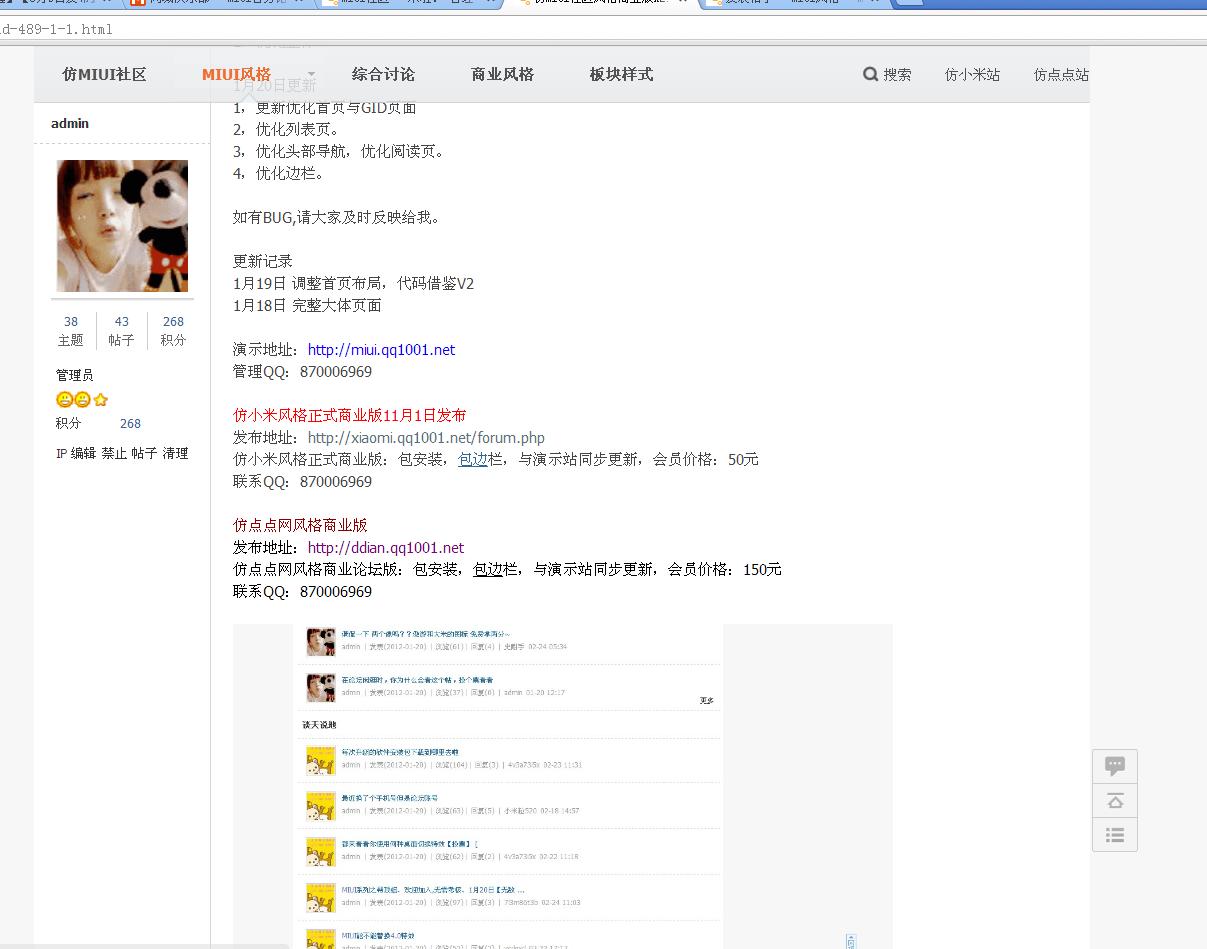Click the gold star rank icon under 管理员

pos(101,400)
